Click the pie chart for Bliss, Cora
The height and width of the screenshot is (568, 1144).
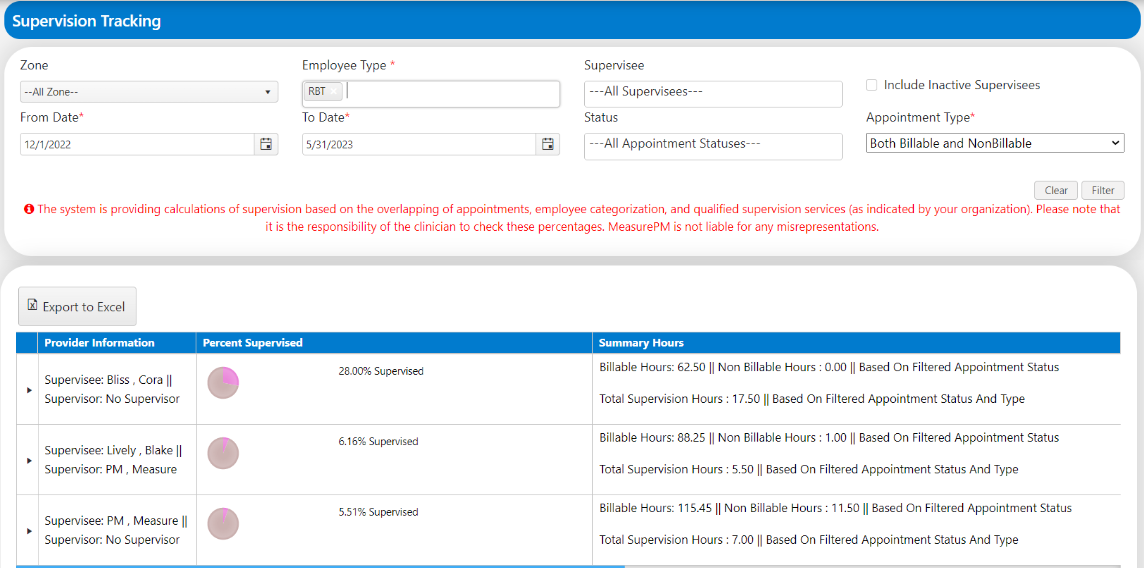coord(223,383)
